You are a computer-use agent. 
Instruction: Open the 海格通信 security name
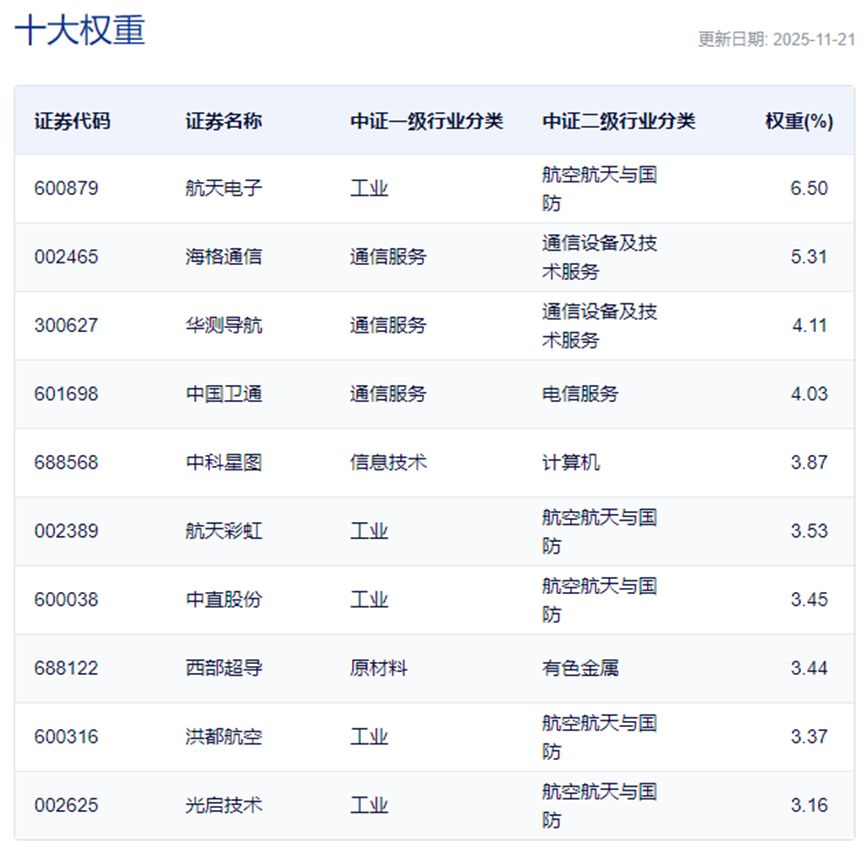pos(224,257)
